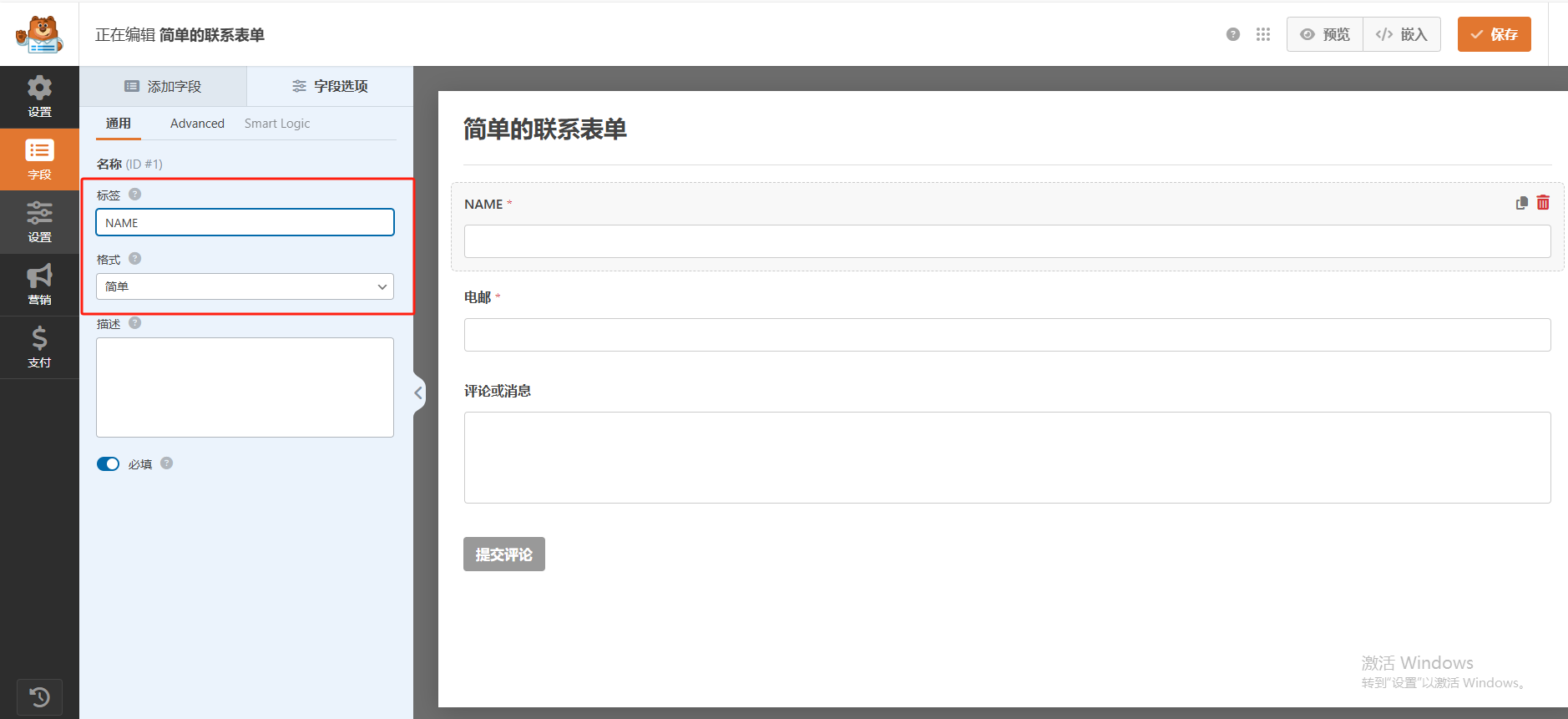
Task: Click the 标签 label input containing NAME
Action: tap(245, 222)
